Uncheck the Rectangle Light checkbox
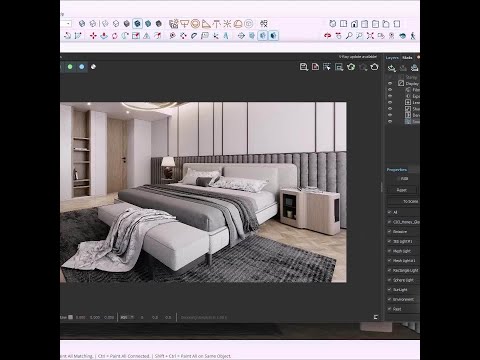 tap(389, 270)
